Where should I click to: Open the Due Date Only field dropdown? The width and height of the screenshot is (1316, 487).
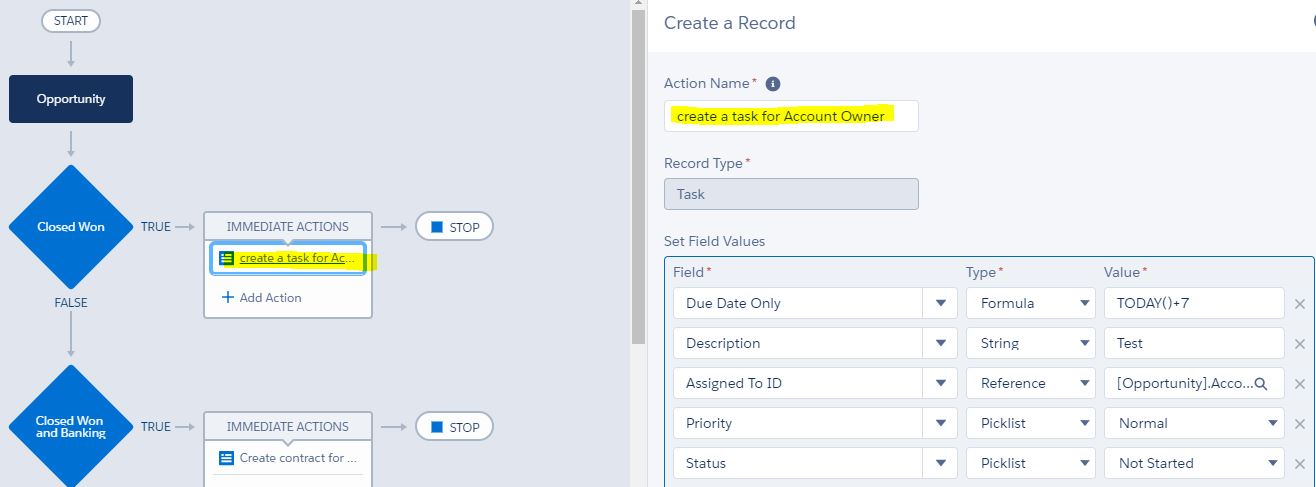click(940, 303)
